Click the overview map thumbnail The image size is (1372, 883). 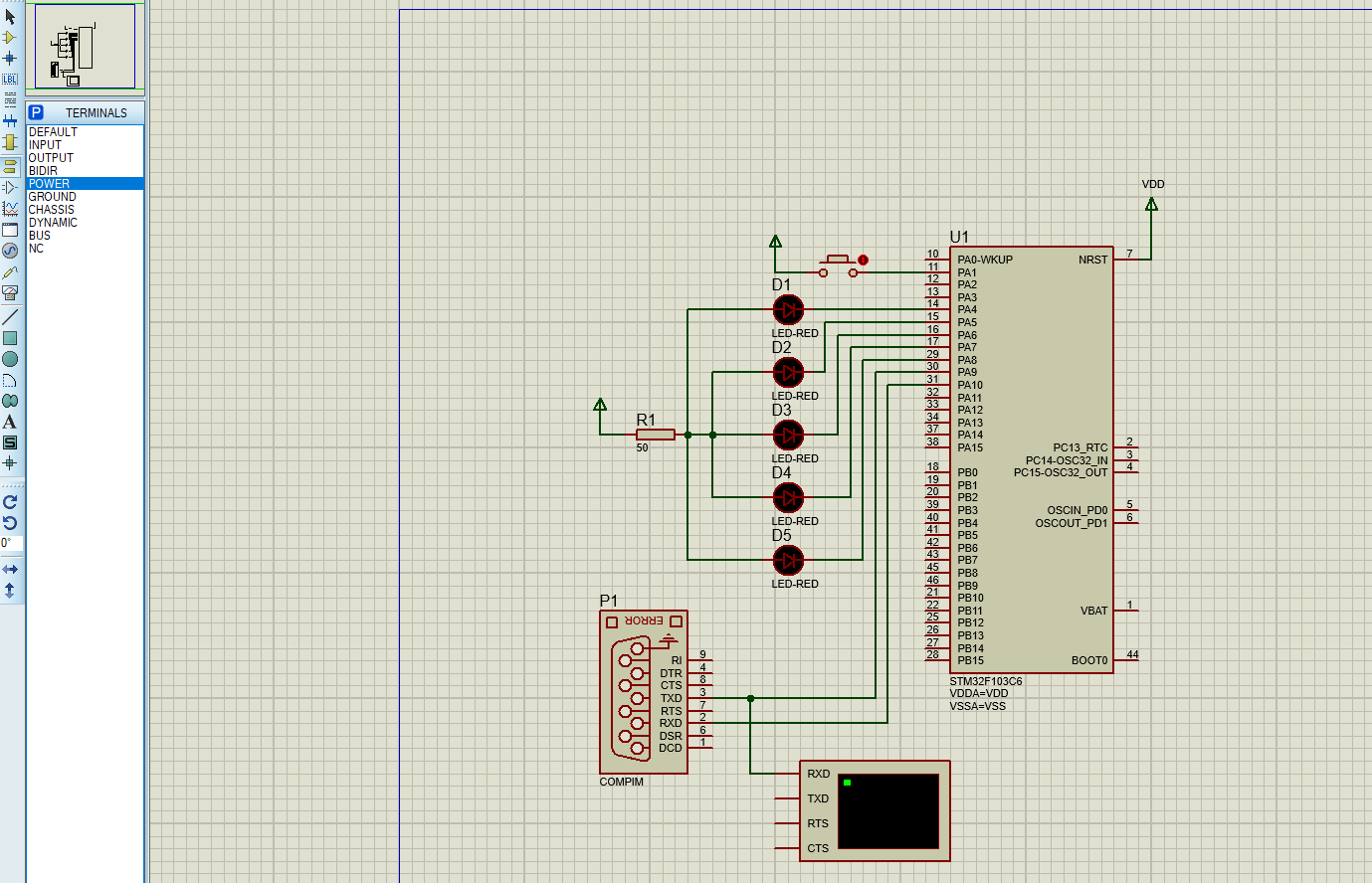pos(85,47)
